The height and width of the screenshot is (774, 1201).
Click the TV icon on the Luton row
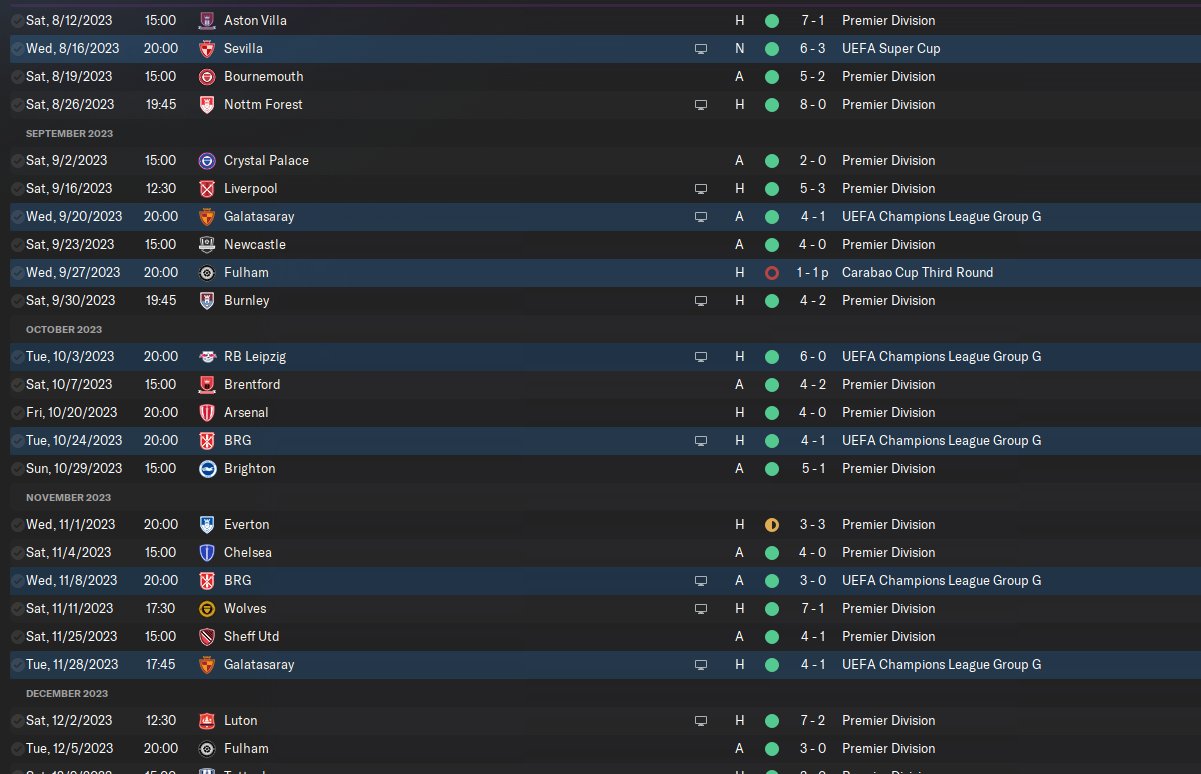click(701, 720)
